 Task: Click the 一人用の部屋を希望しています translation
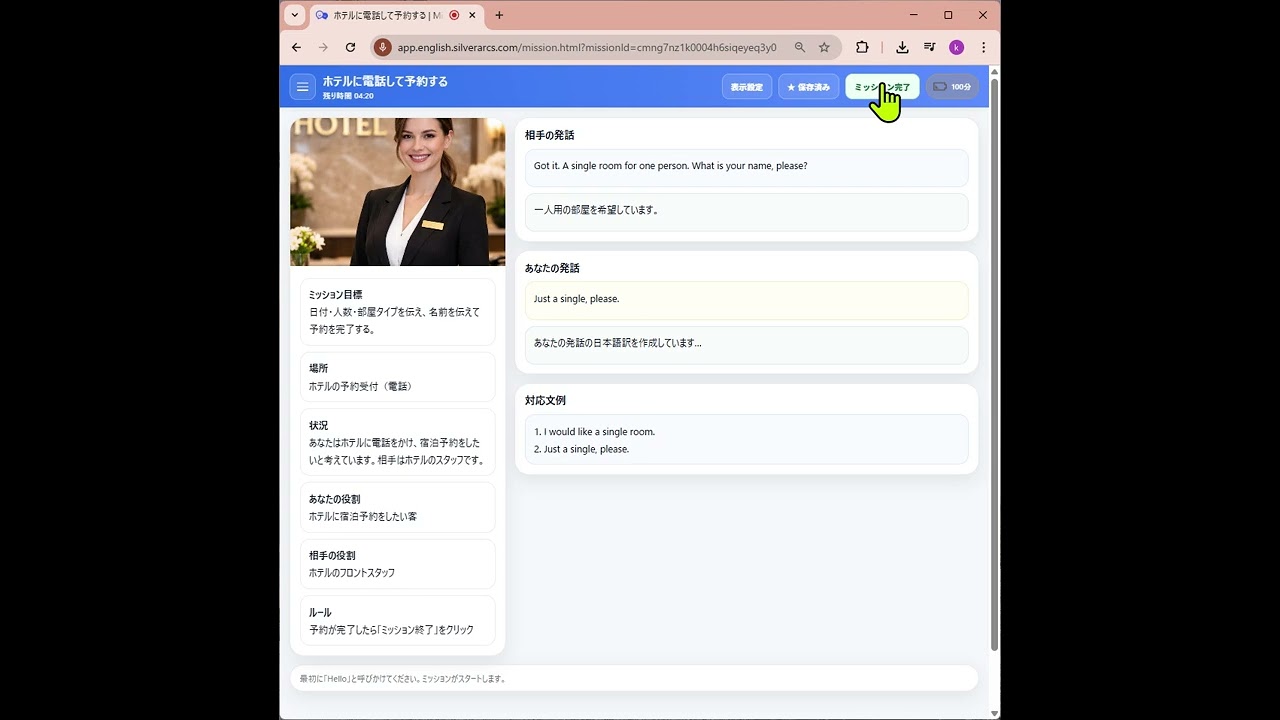click(746, 211)
